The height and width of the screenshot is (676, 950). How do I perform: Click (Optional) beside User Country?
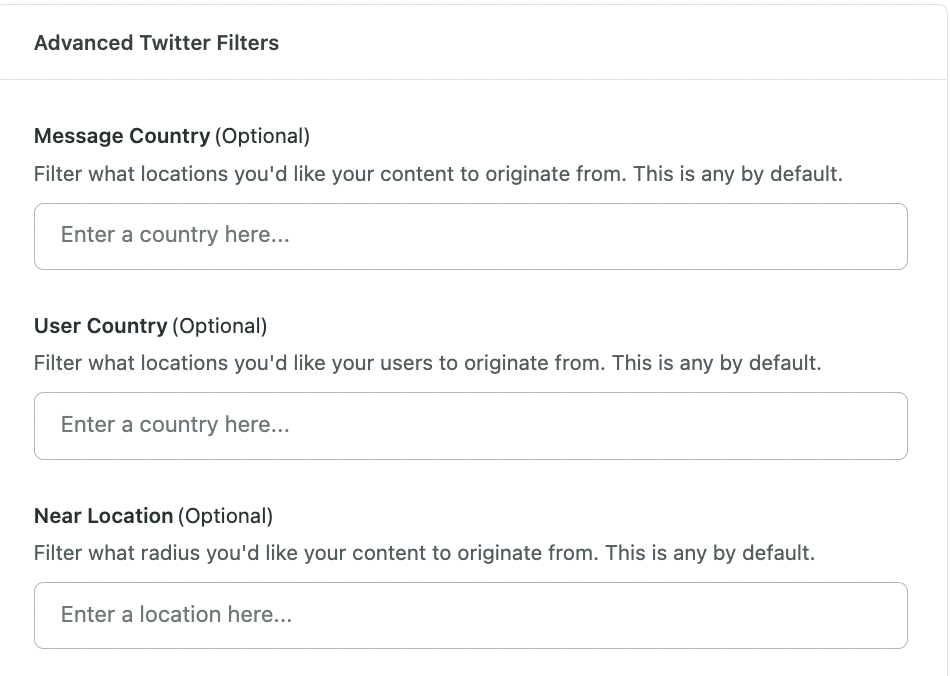(x=220, y=326)
